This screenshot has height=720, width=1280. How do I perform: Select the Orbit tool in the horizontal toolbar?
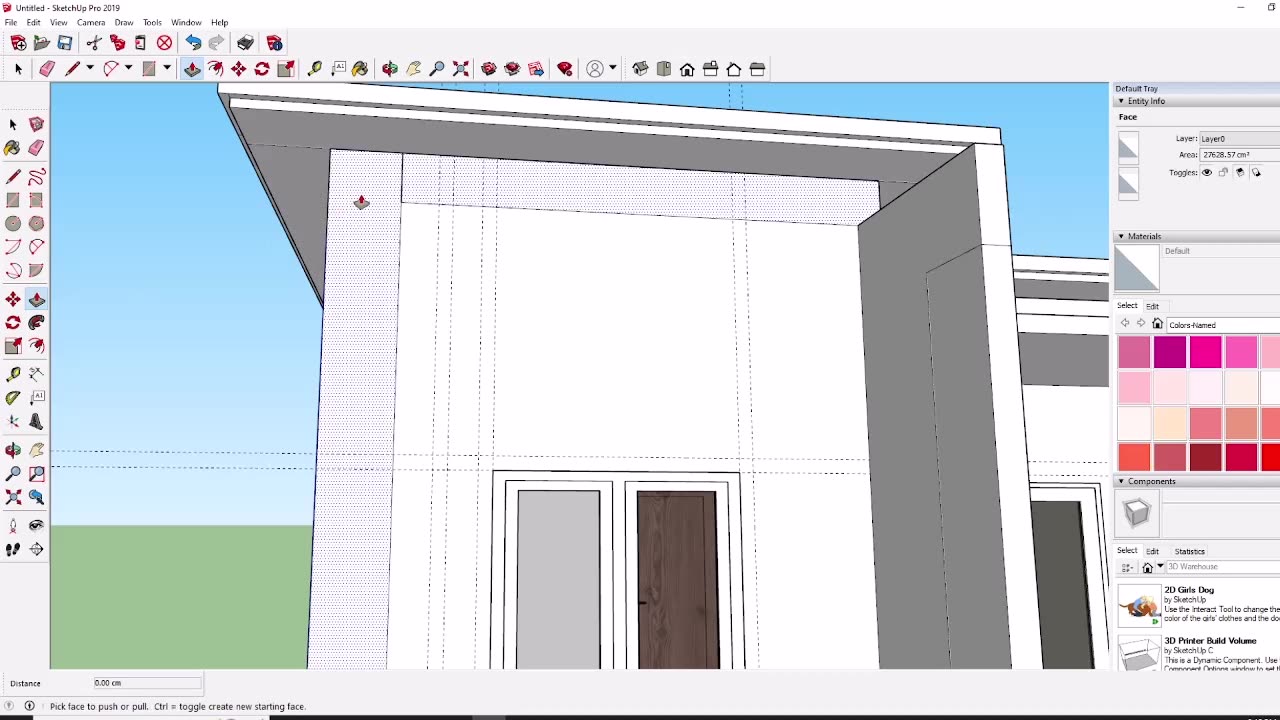(x=390, y=69)
